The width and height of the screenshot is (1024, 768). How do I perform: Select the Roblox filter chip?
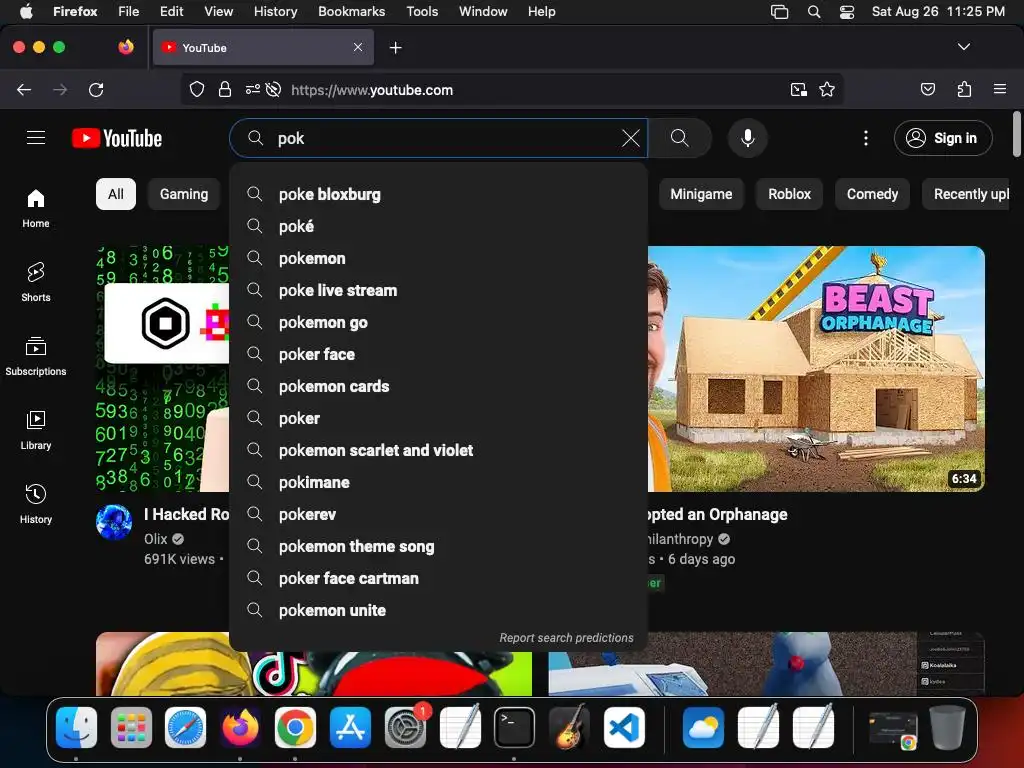point(789,194)
